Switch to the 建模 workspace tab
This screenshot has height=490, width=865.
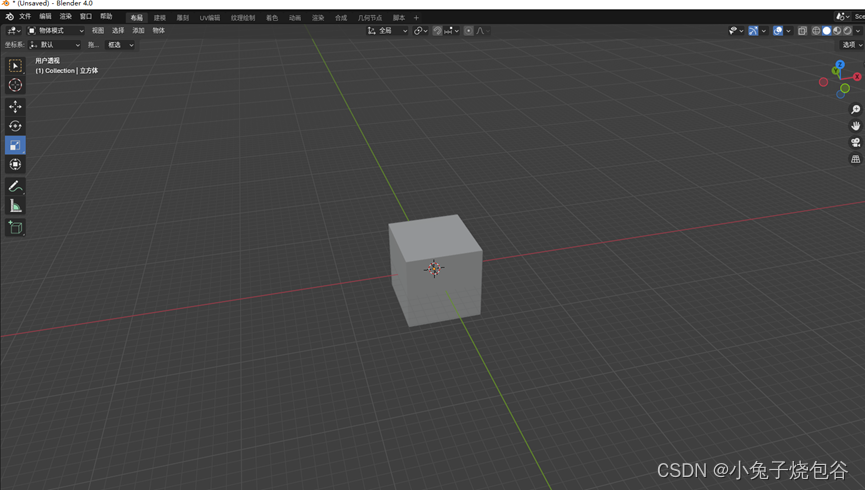(x=159, y=18)
